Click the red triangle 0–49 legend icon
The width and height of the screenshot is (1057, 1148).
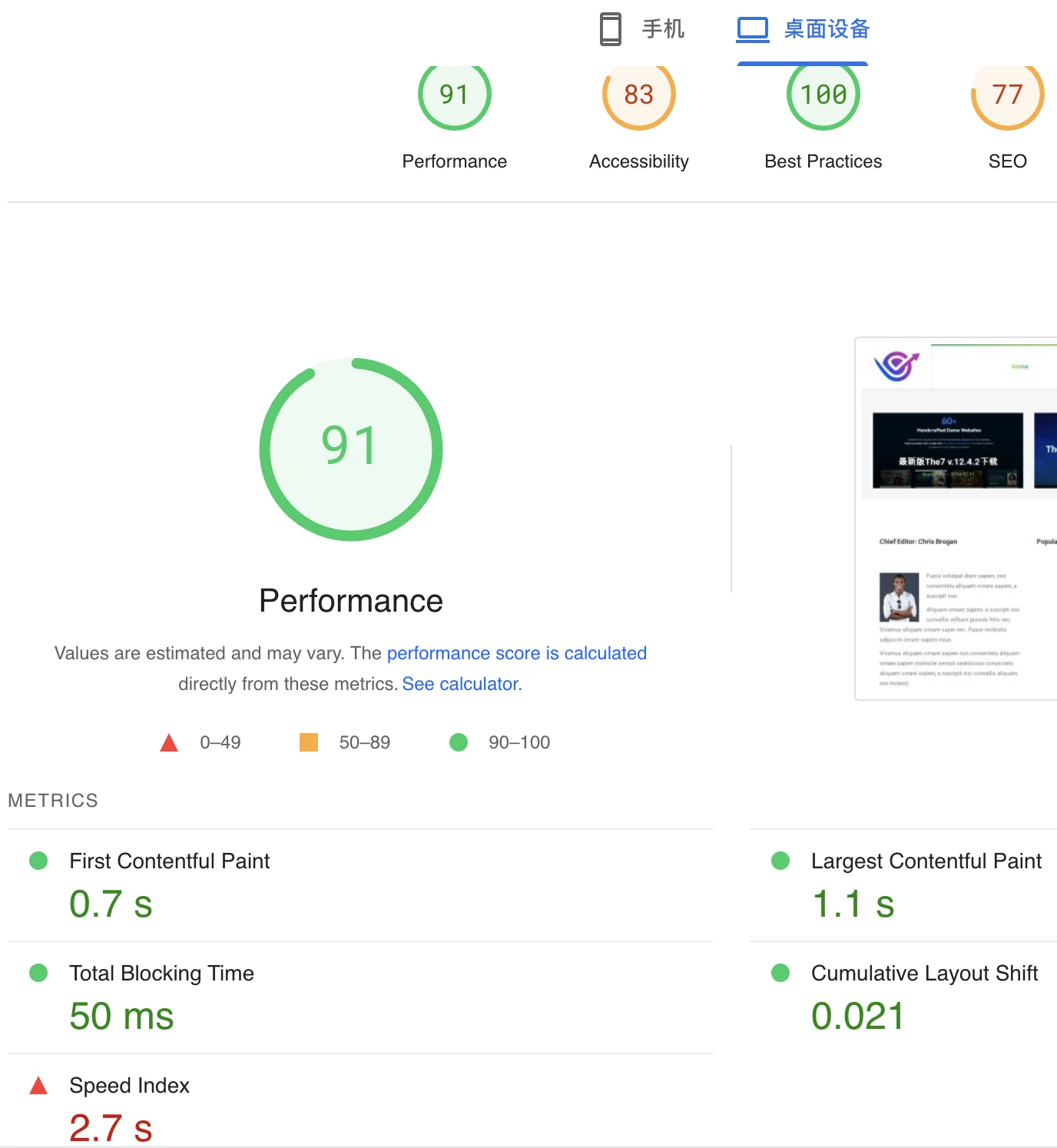click(x=169, y=742)
